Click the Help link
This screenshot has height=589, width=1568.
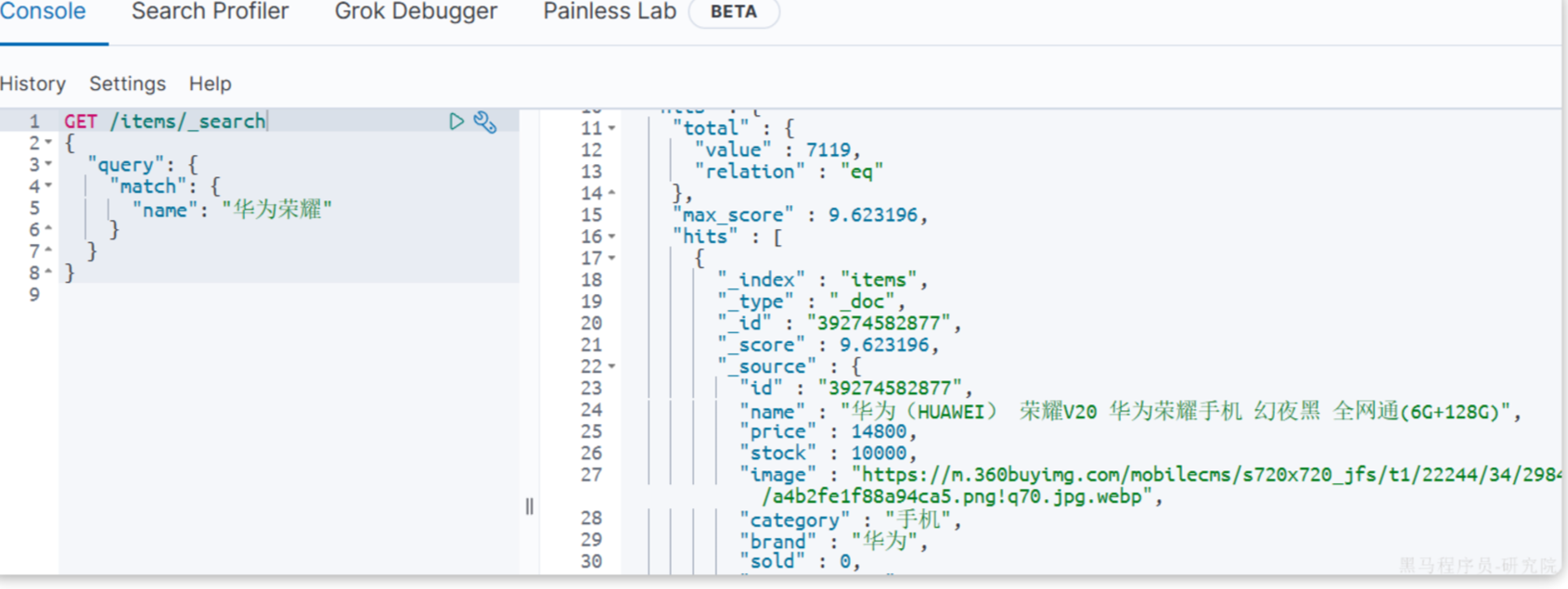point(210,83)
